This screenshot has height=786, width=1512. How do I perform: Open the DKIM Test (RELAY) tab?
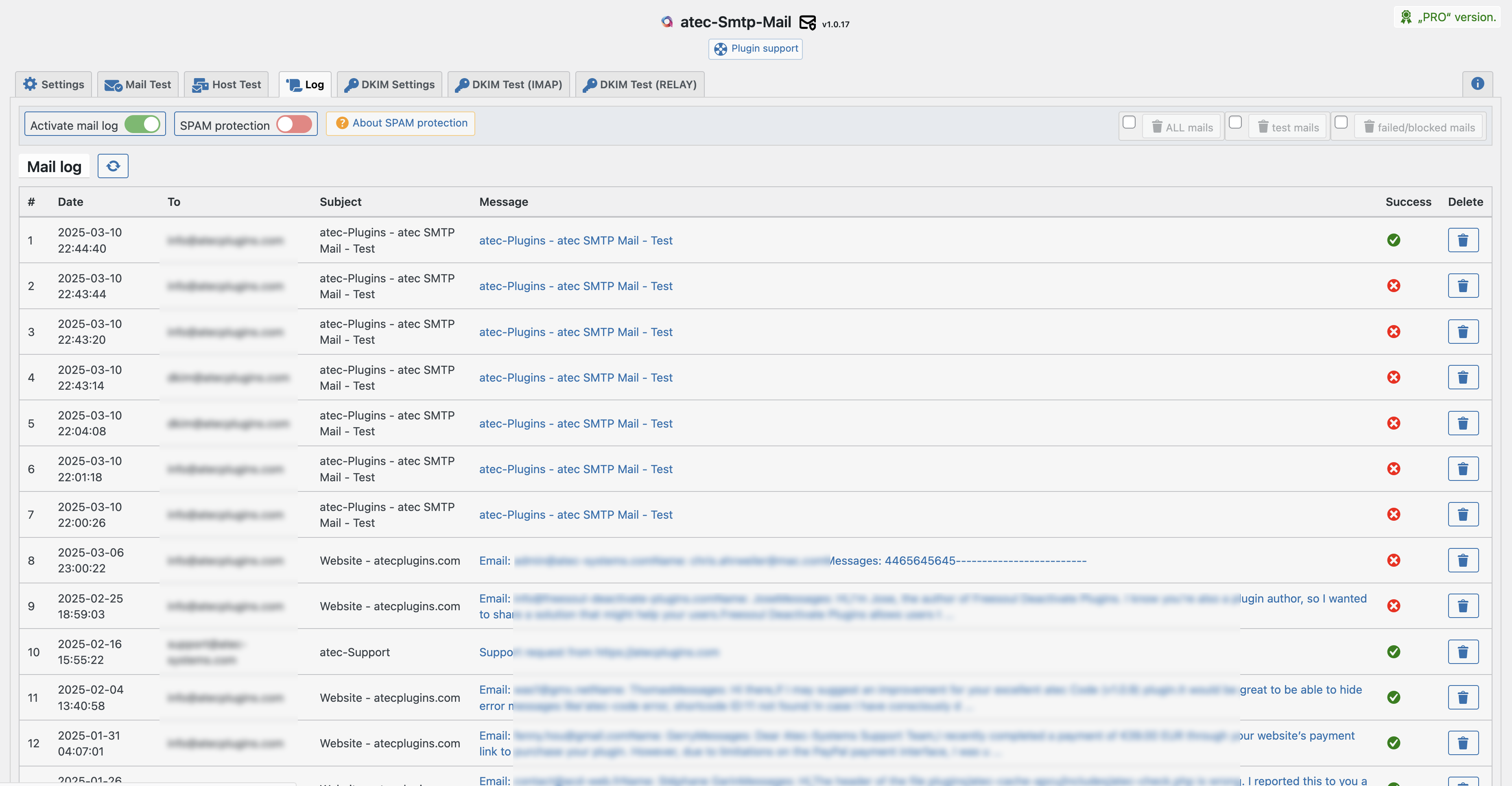[x=639, y=85]
